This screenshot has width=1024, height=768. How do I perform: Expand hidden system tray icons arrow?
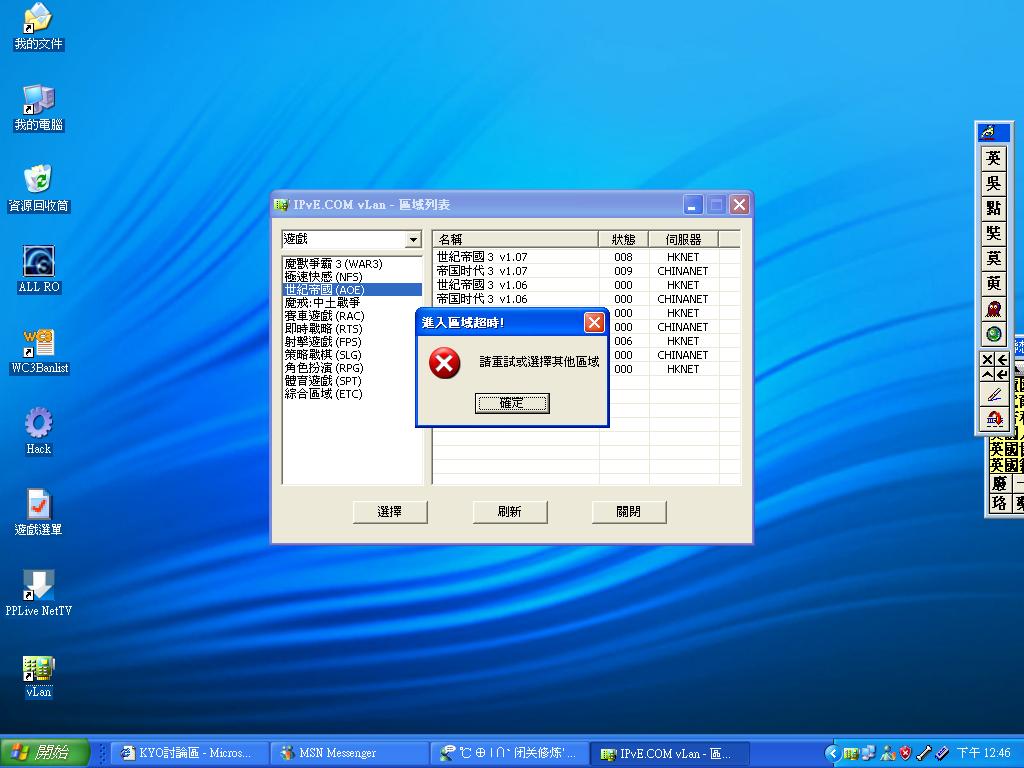tap(832, 753)
